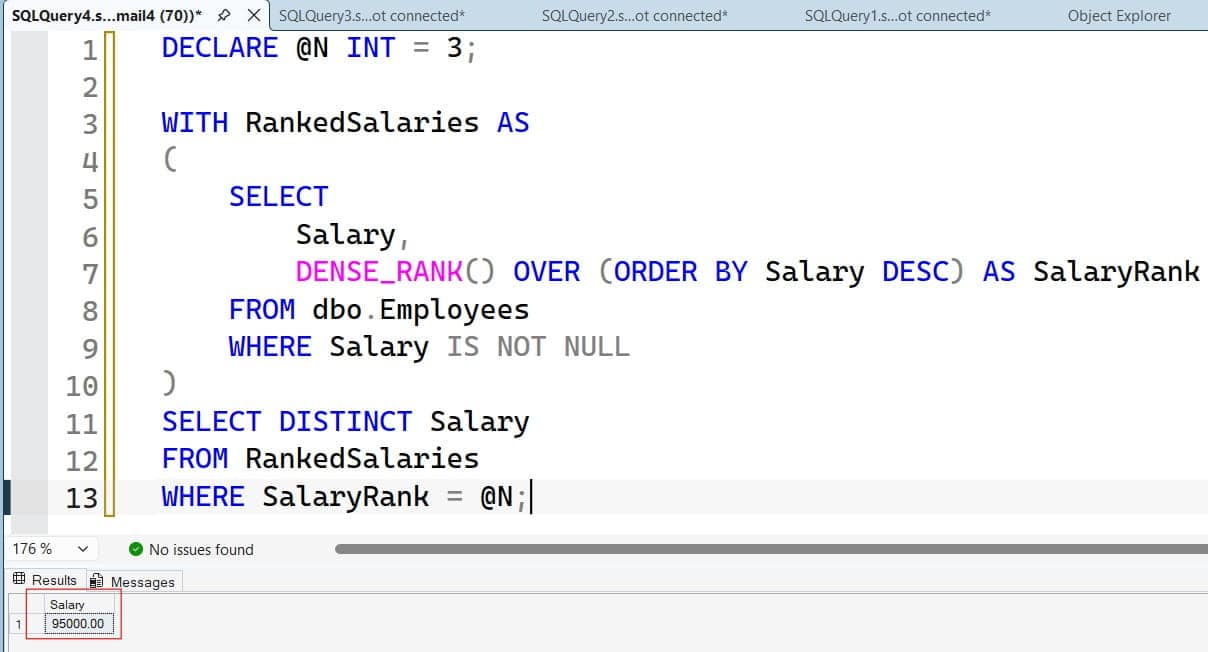Click the INT data type on line 1
Image resolution: width=1208 pixels, height=652 pixels.
(371, 48)
